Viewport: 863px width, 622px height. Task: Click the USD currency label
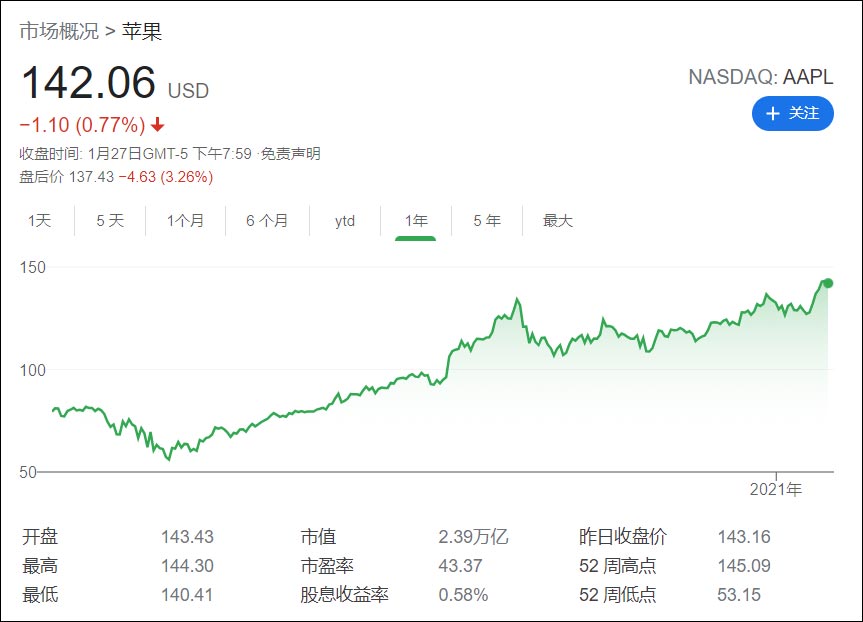188,91
